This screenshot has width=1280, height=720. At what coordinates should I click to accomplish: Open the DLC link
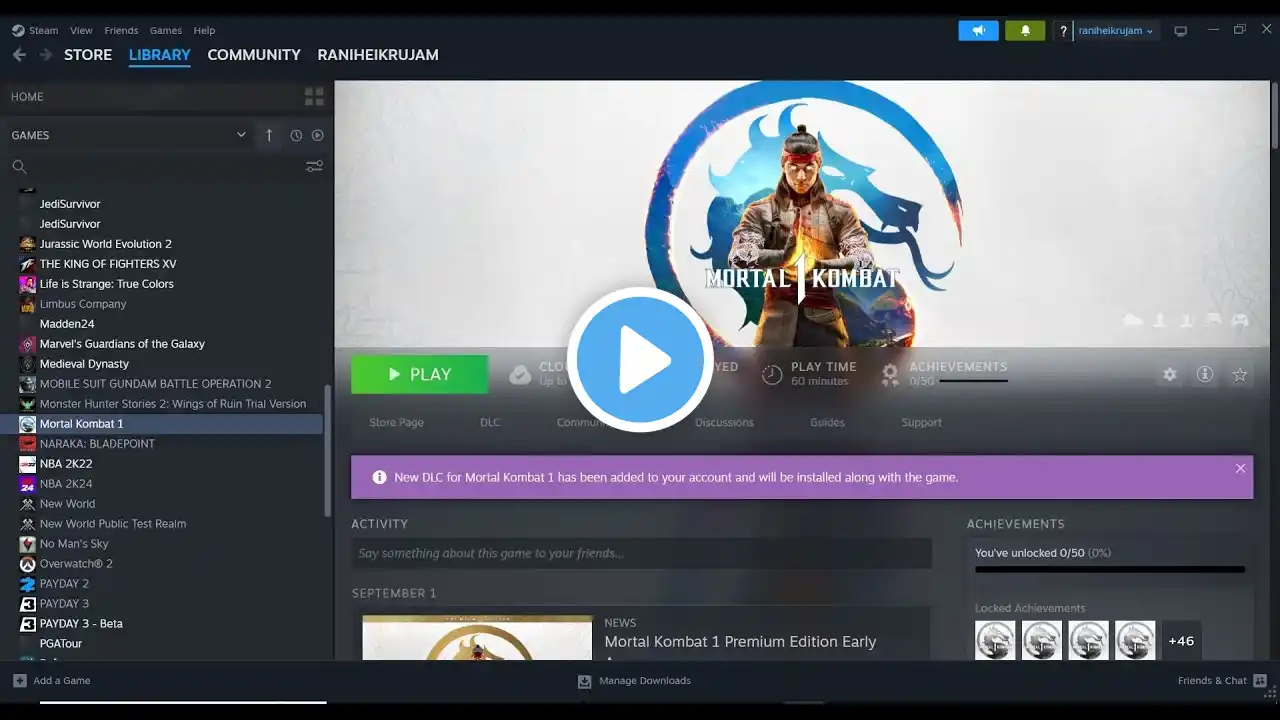point(490,423)
